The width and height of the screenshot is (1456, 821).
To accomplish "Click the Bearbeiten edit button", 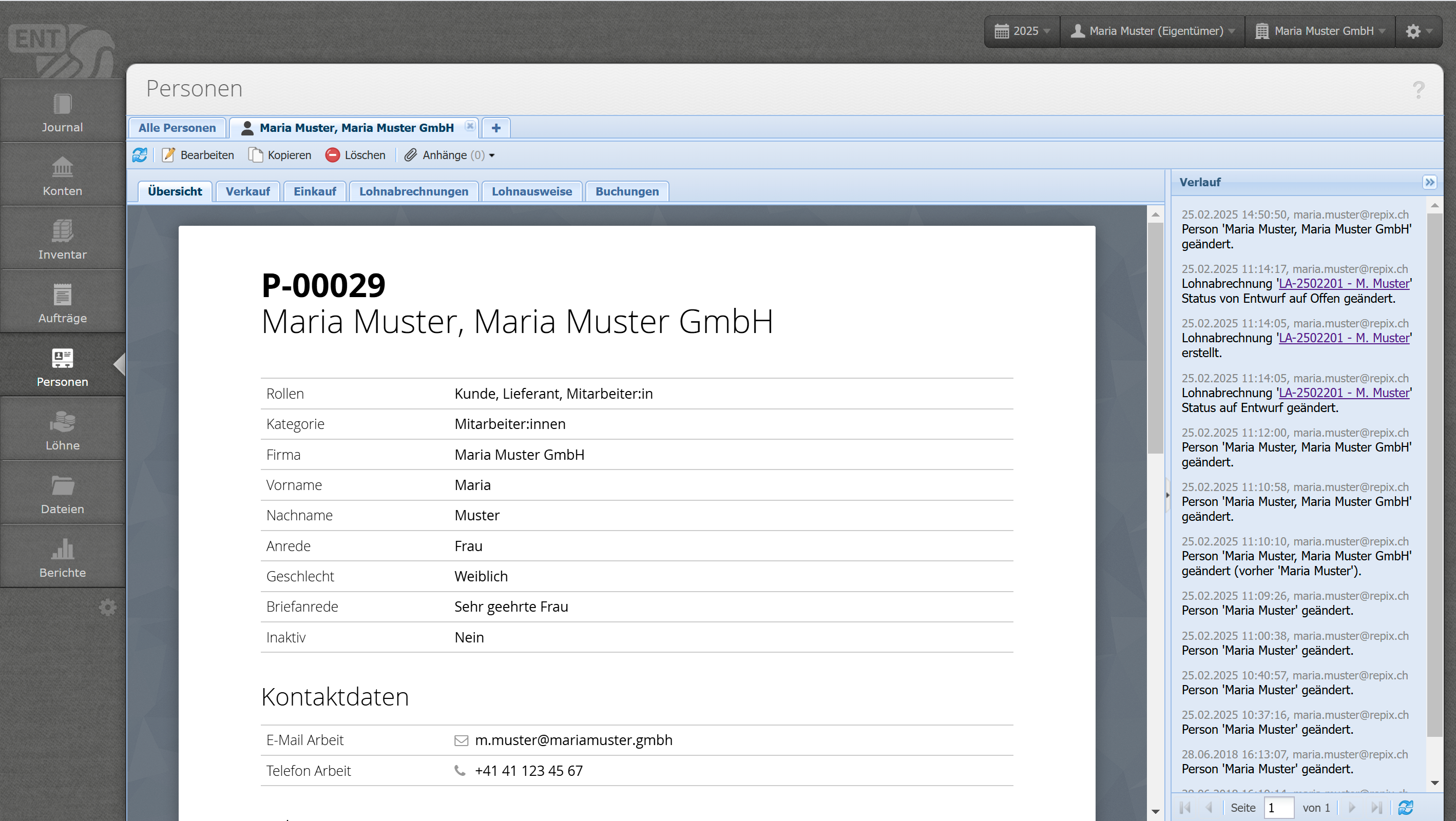I will tap(198, 155).
